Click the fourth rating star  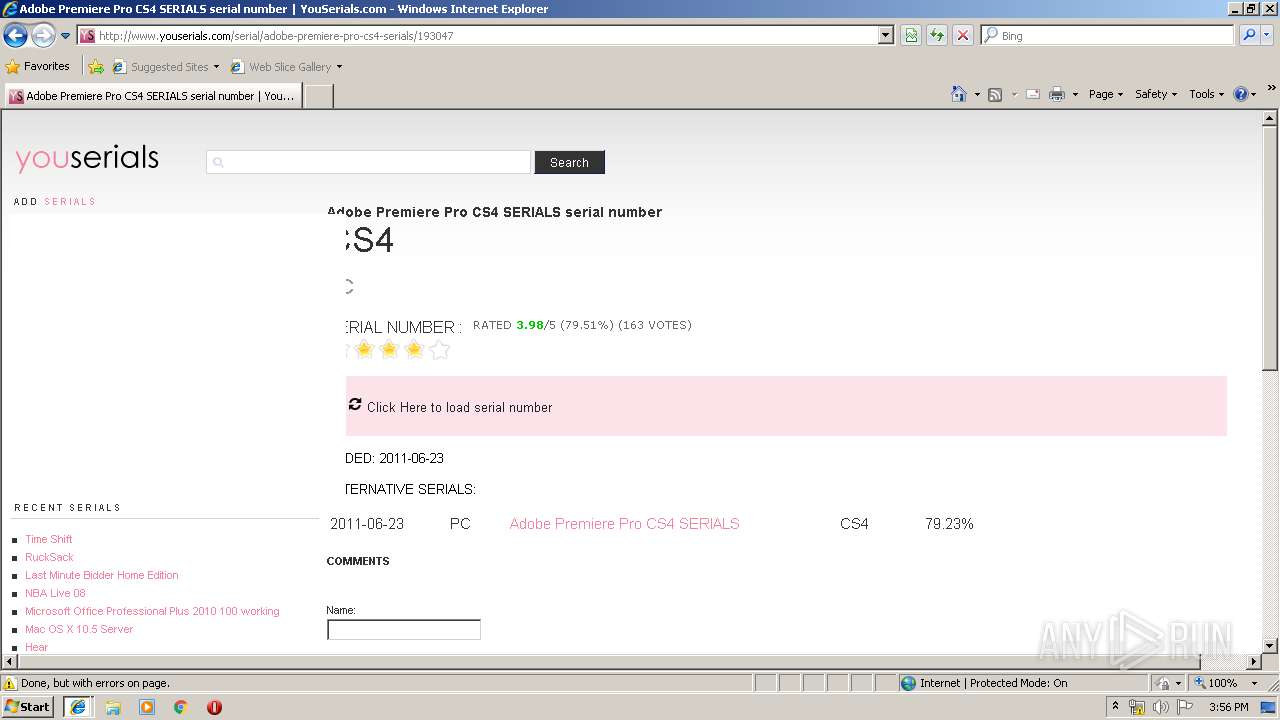(x=414, y=349)
